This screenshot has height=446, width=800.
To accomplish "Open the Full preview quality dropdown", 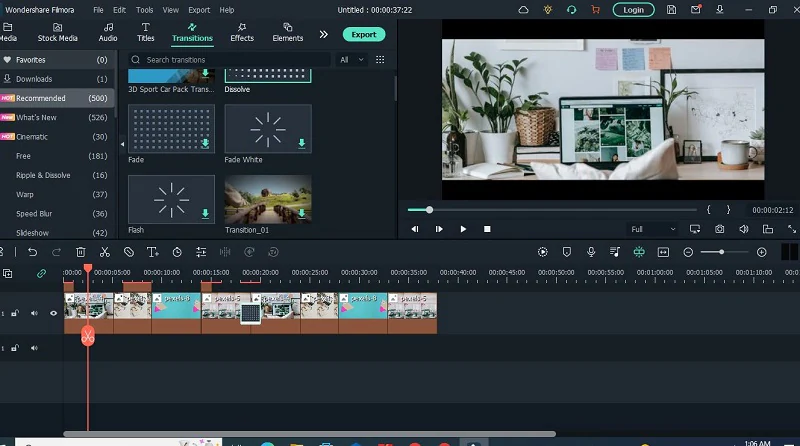I will click(x=650, y=229).
